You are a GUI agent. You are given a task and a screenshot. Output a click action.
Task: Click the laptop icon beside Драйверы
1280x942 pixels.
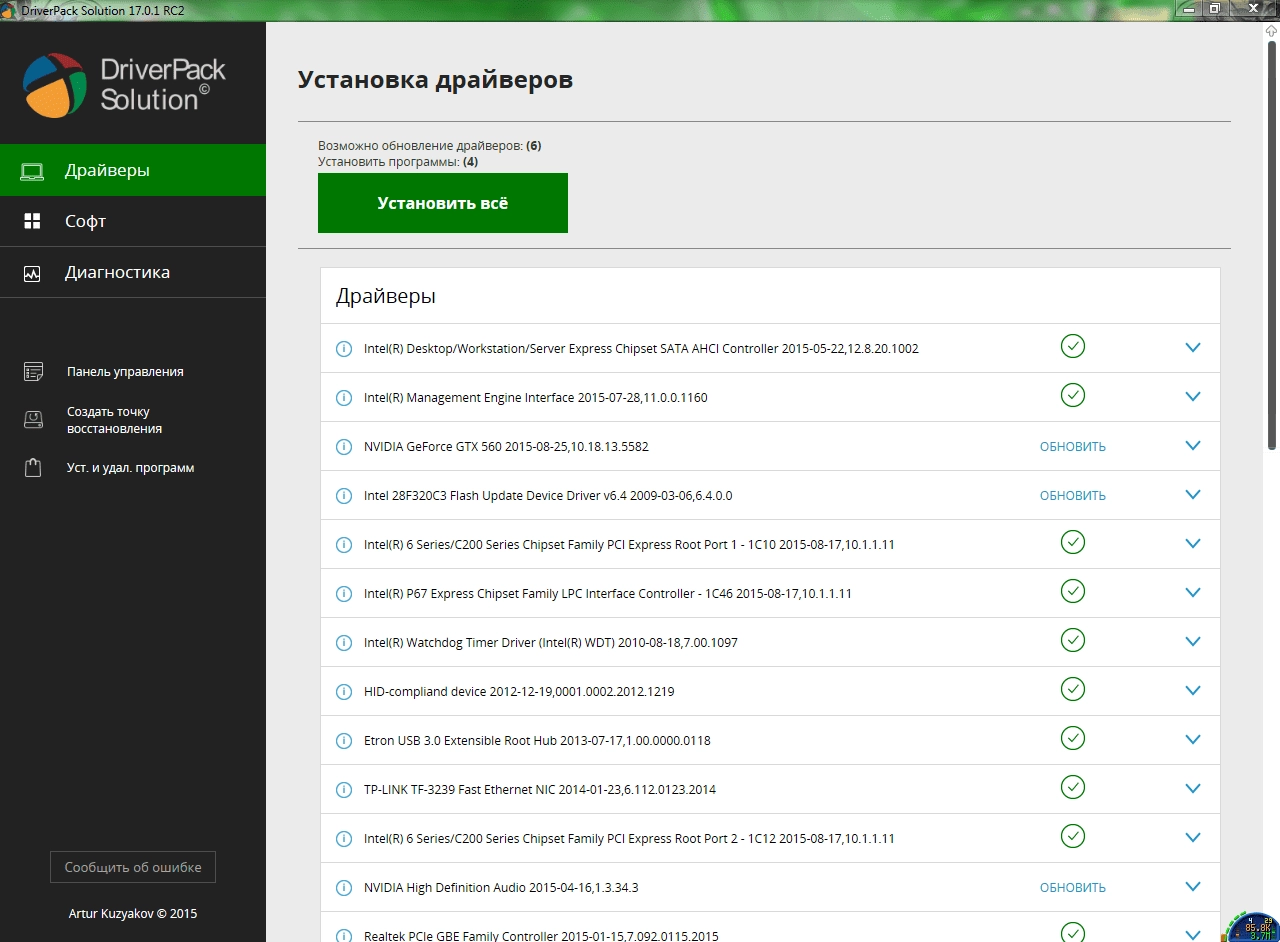32,171
